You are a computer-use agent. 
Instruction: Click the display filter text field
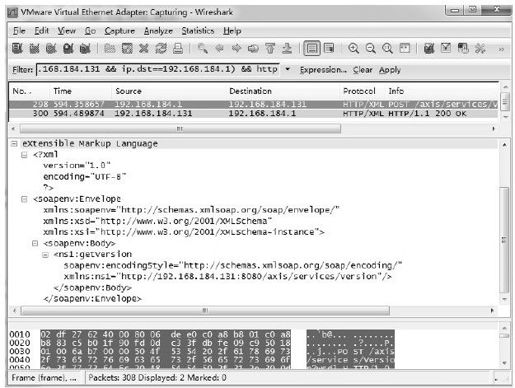click(158, 69)
